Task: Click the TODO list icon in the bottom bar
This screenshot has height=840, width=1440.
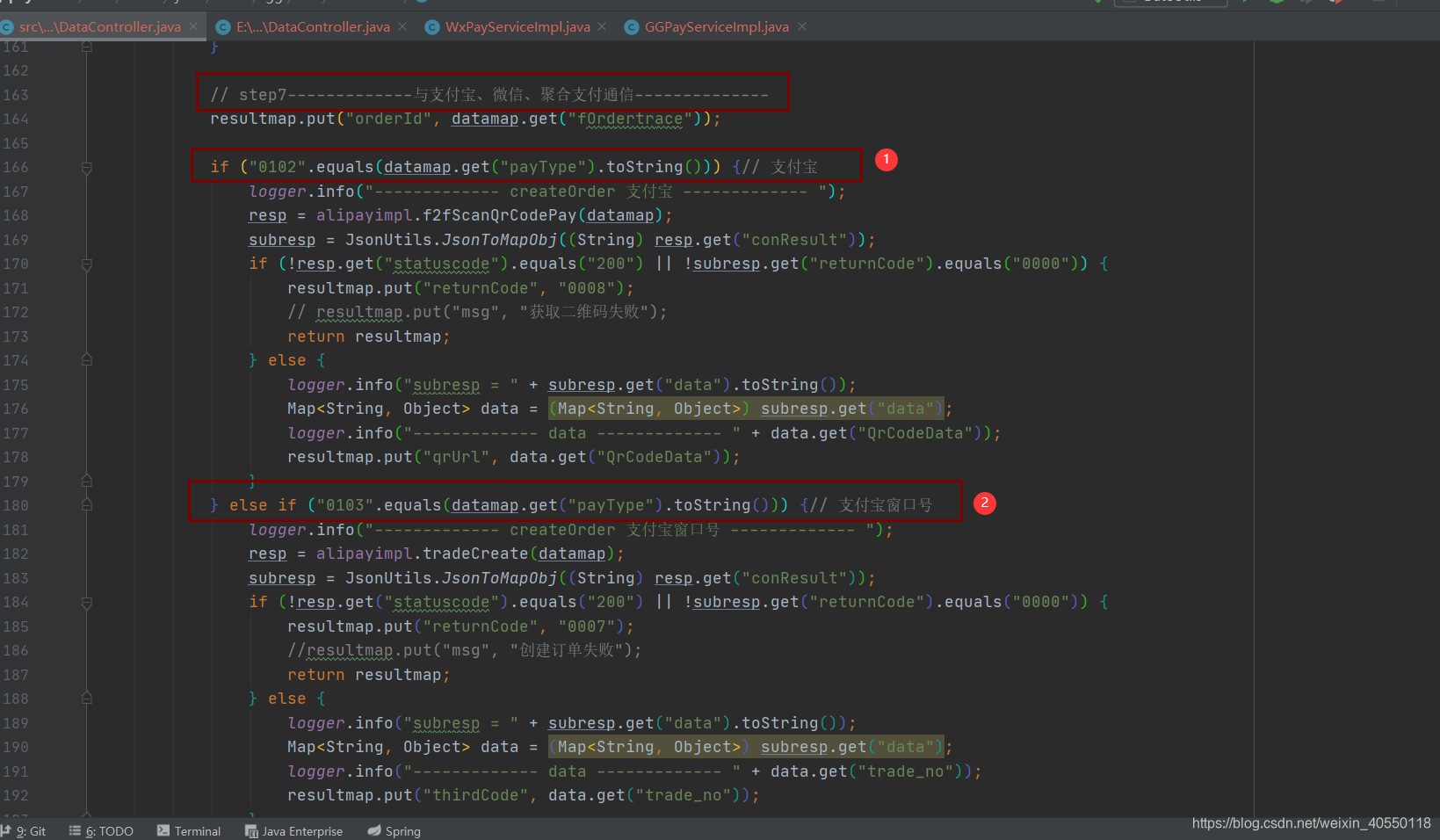Action: click(x=75, y=830)
